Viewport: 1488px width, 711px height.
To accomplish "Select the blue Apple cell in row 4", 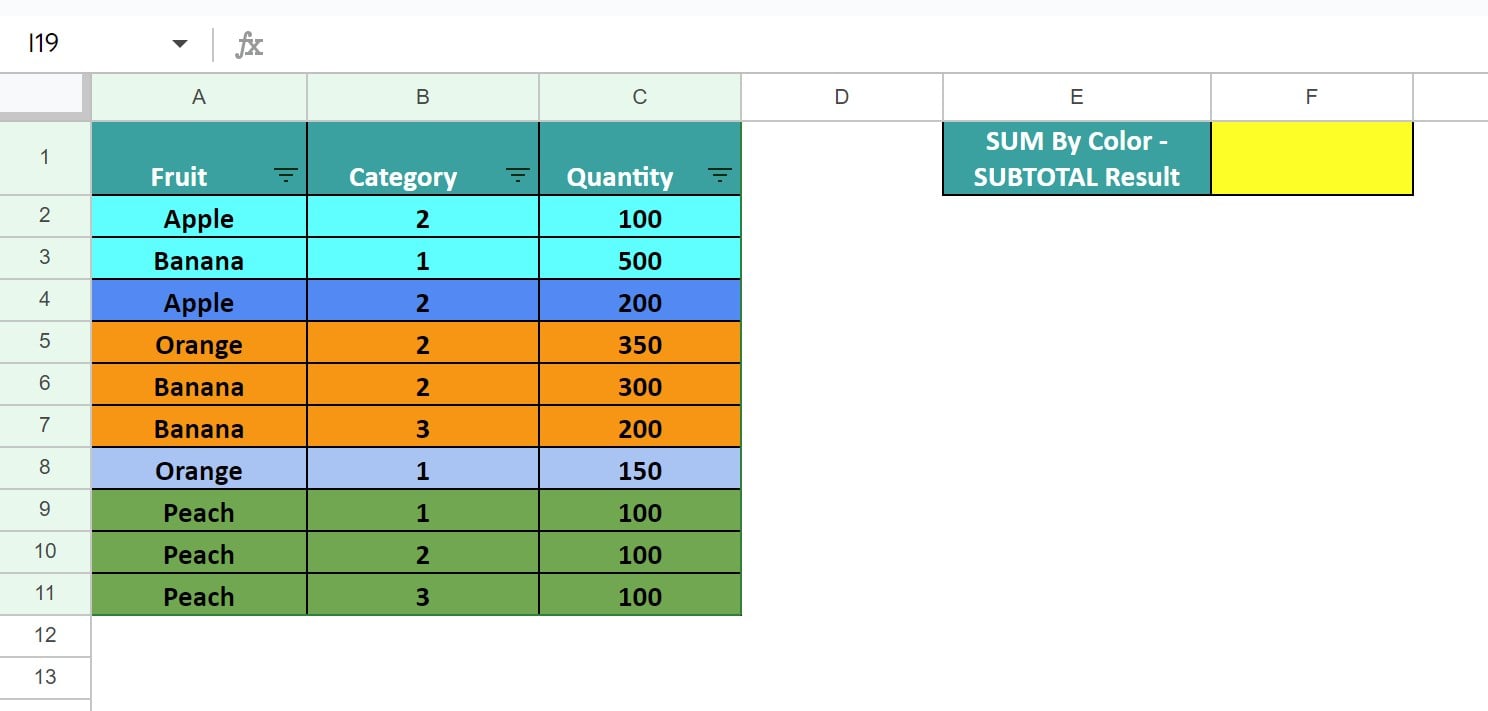I will [x=198, y=302].
